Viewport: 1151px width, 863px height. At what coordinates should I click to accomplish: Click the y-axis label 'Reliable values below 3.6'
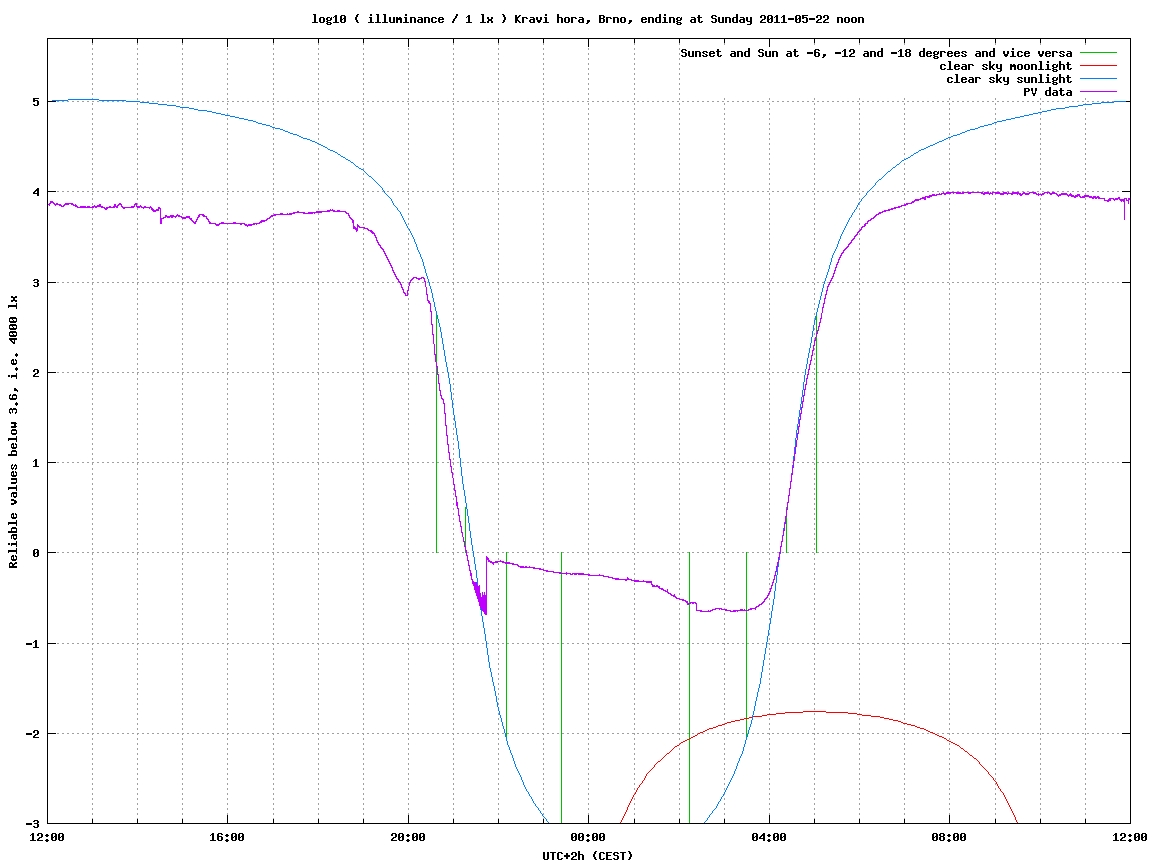tap(13, 432)
